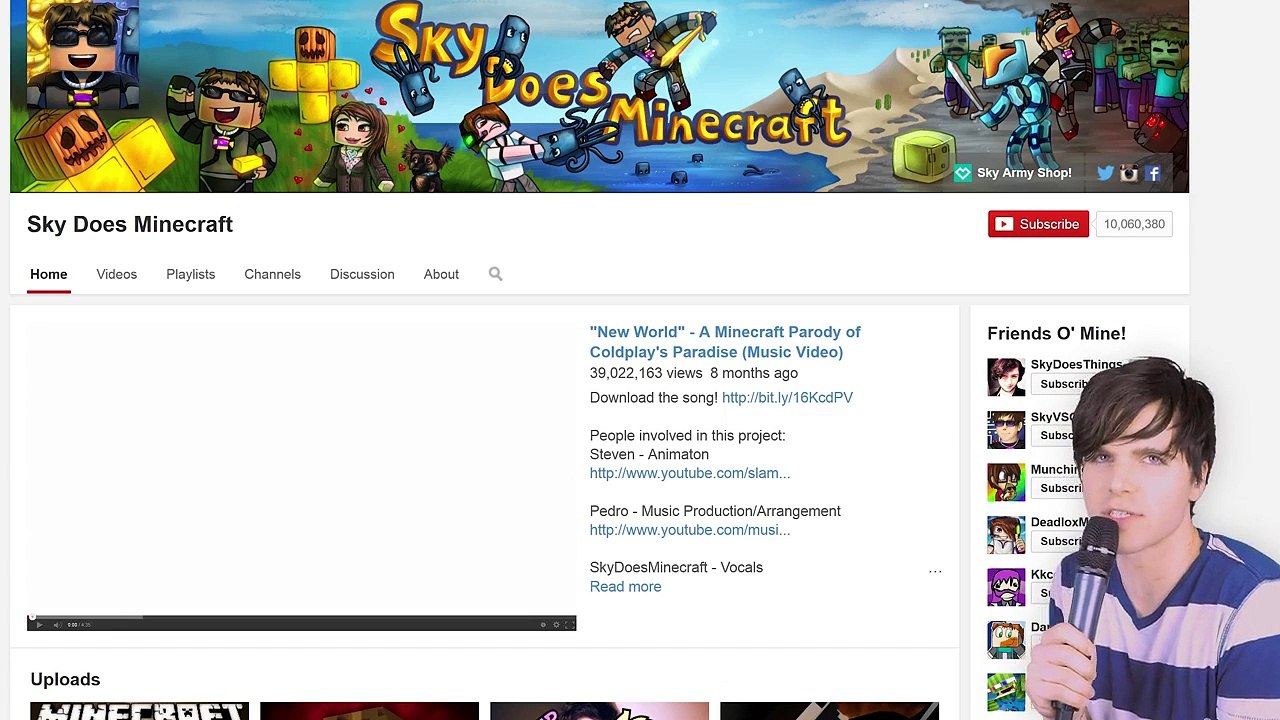Play the featured video
The width and height of the screenshot is (1280, 720).
tap(39, 624)
